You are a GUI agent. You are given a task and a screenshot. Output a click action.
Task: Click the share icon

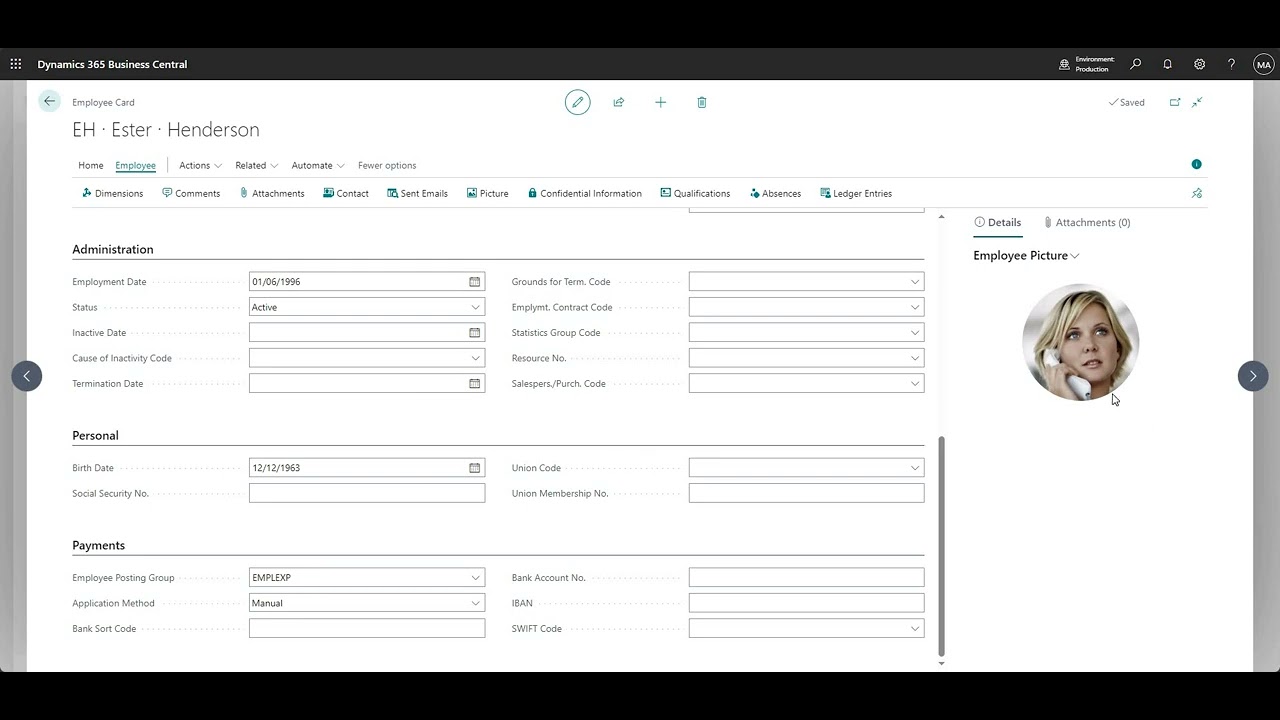tap(619, 102)
